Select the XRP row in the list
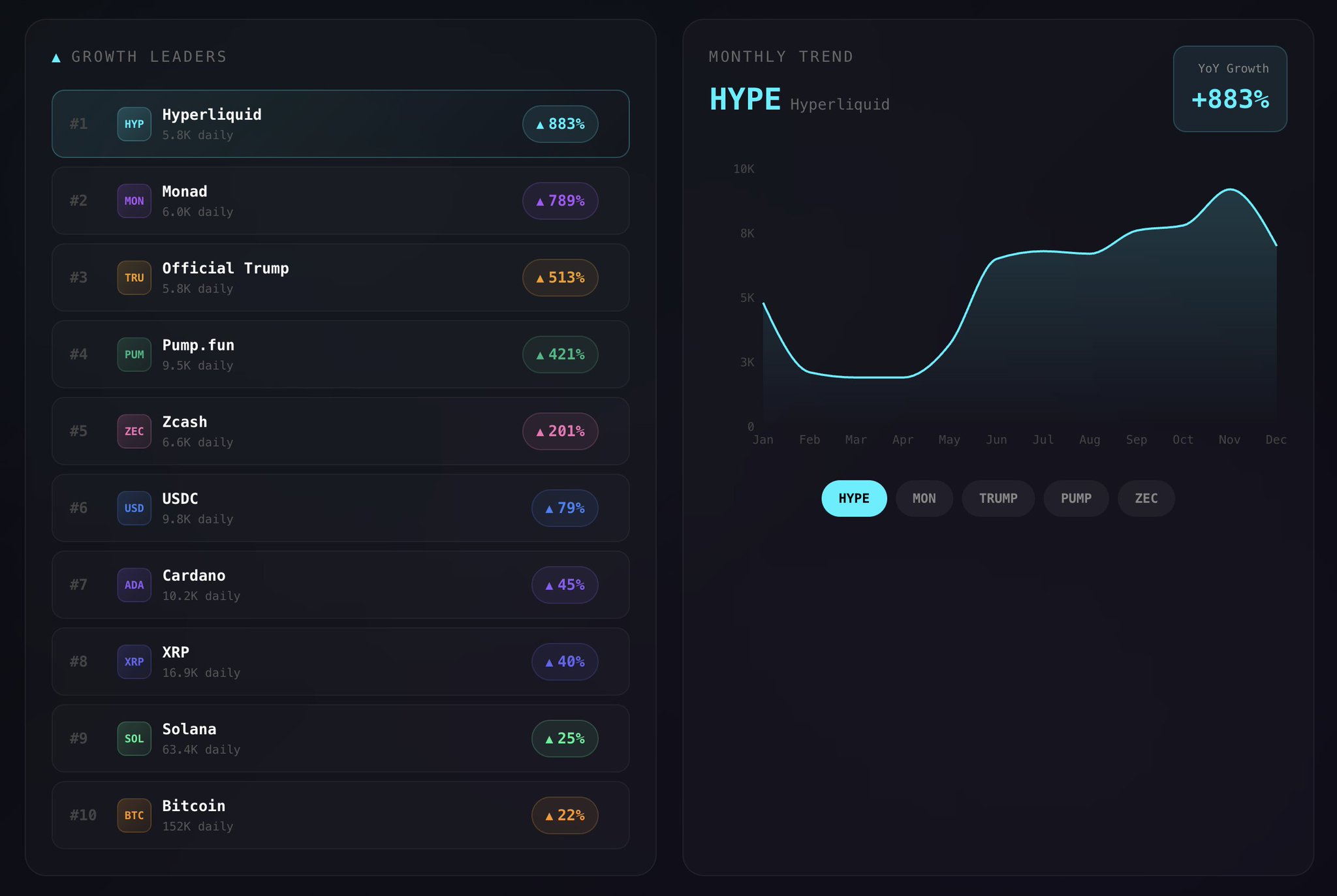The width and height of the screenshot is (1337, 896). [339, 662]
